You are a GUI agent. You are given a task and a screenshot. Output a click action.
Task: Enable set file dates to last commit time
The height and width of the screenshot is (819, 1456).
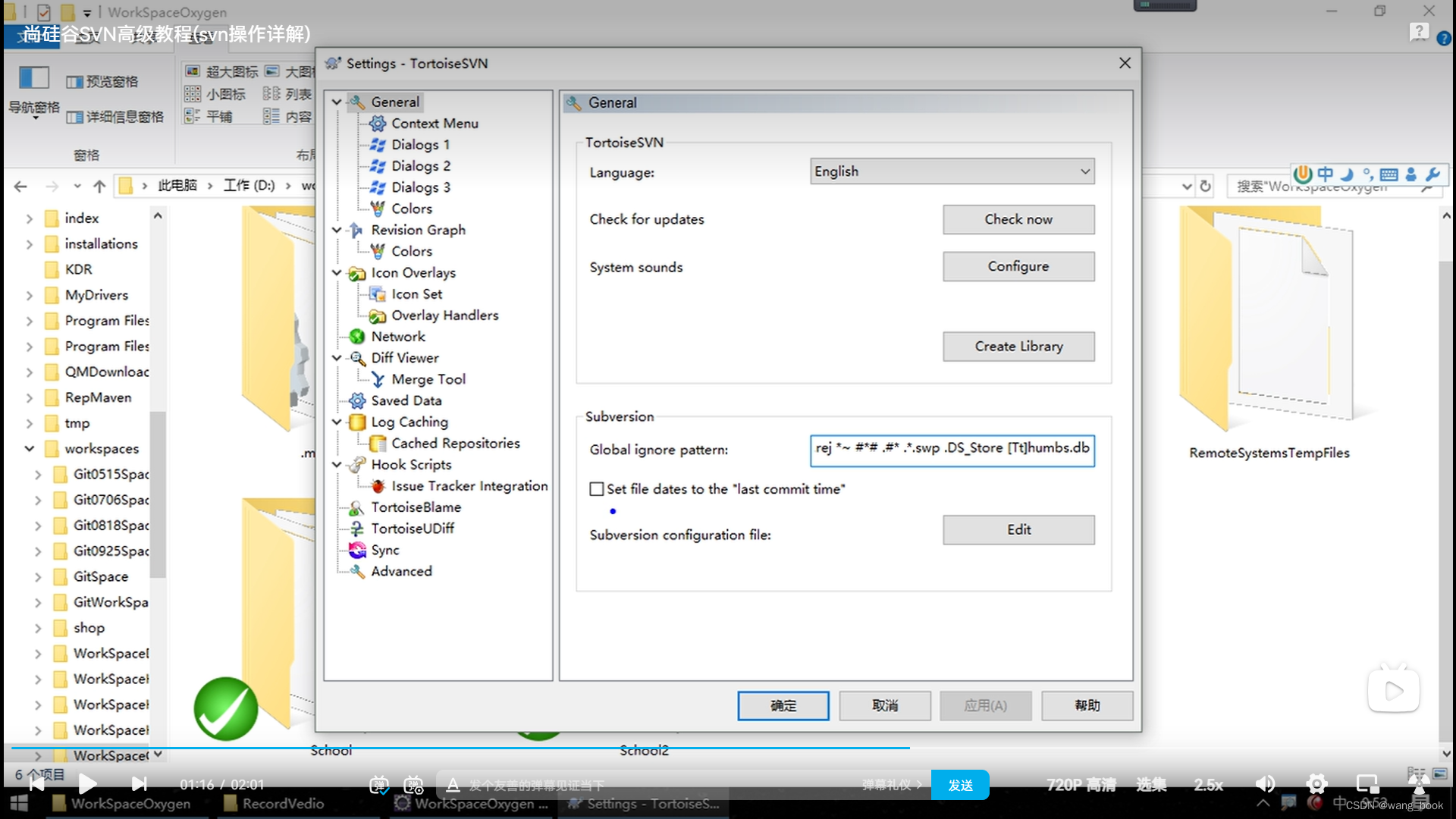597,489
